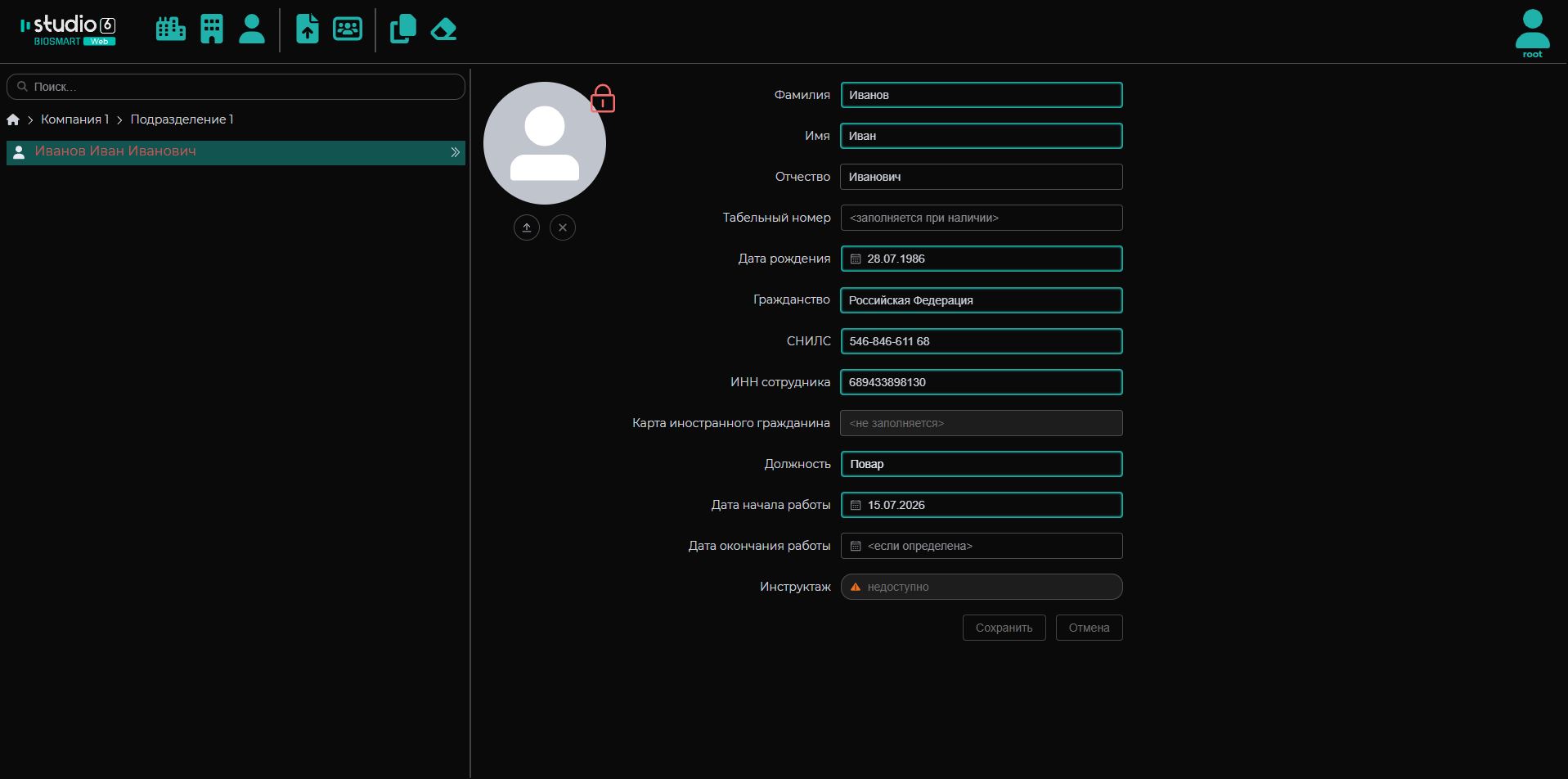Click the Табельный номер input field
This screenshot has height=779, width=1568.
pos(982,218)
